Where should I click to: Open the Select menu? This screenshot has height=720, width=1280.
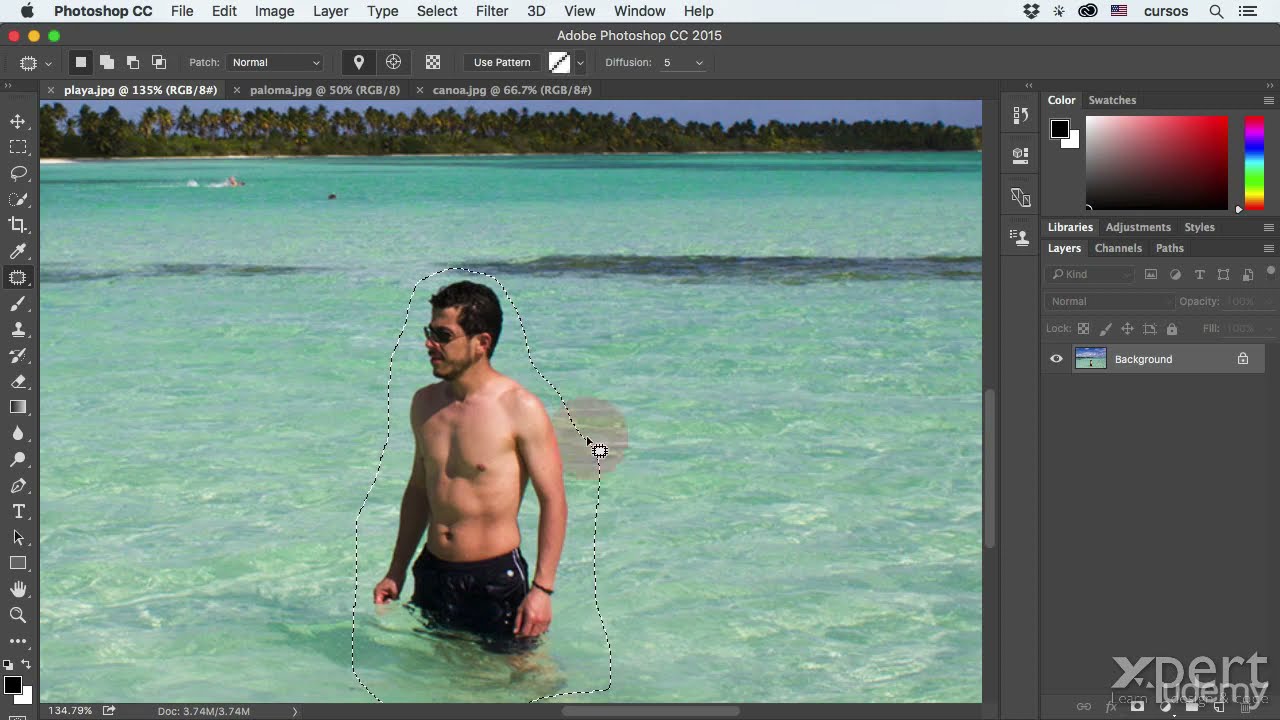pyautogui.click(x=437, y=11)
